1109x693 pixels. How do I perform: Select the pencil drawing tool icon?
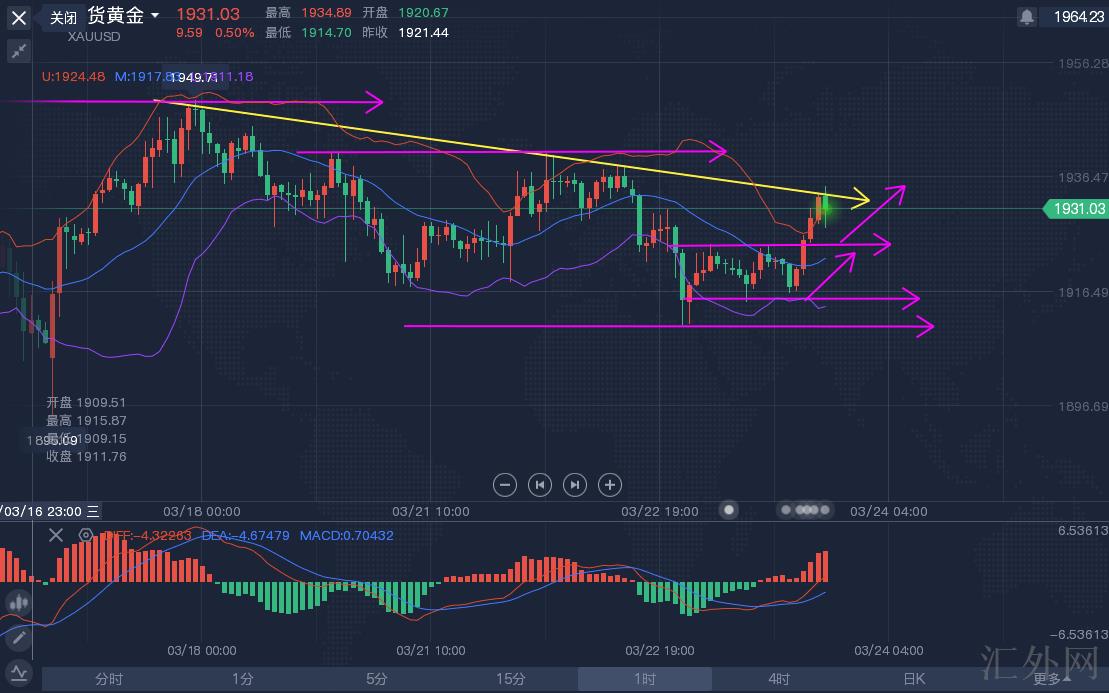point(18,638)
